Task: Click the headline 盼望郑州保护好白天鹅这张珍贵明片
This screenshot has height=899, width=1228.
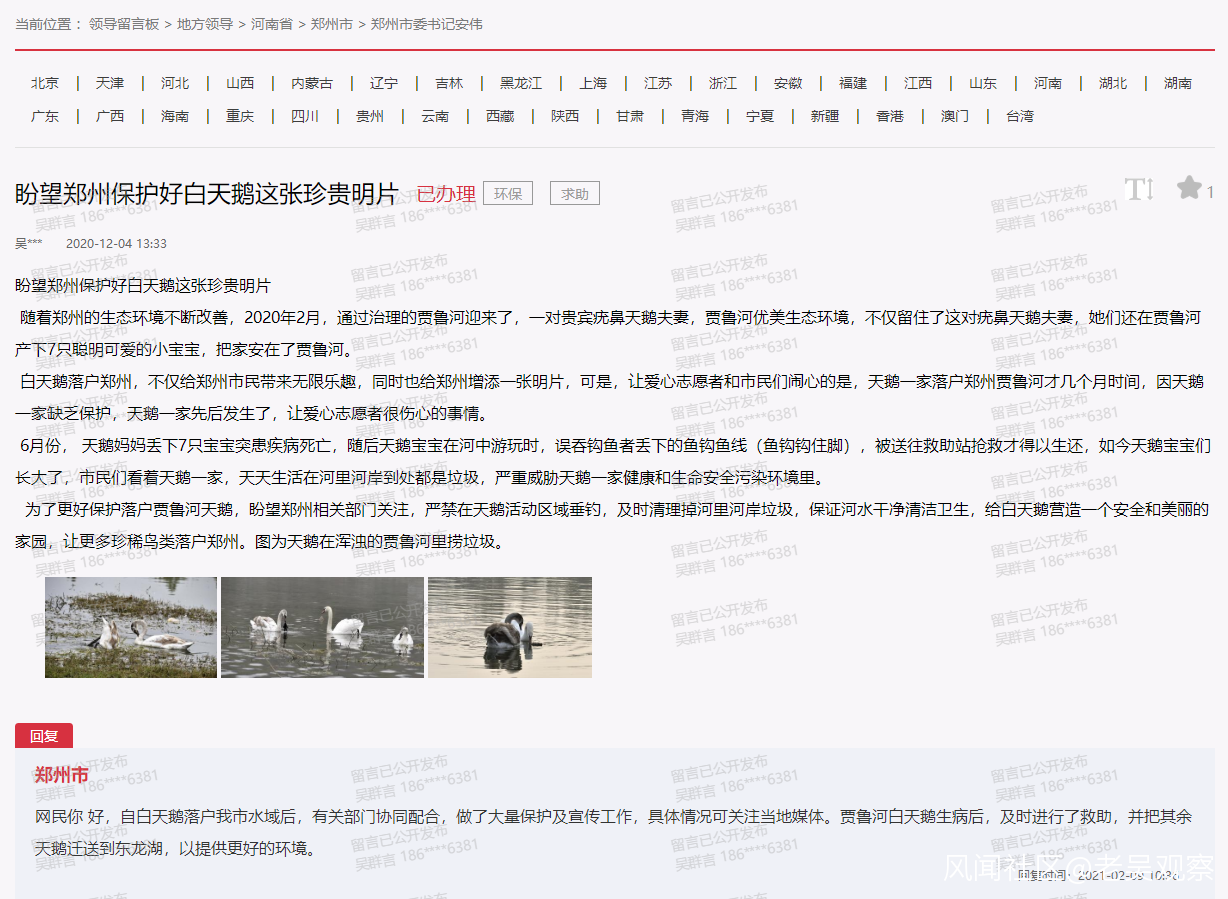Action: click(207, 194)
